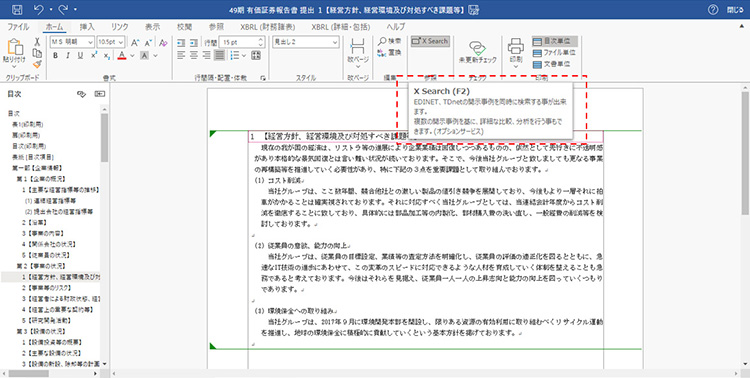Open the bullet list dropdown arrow

[244, 56]
